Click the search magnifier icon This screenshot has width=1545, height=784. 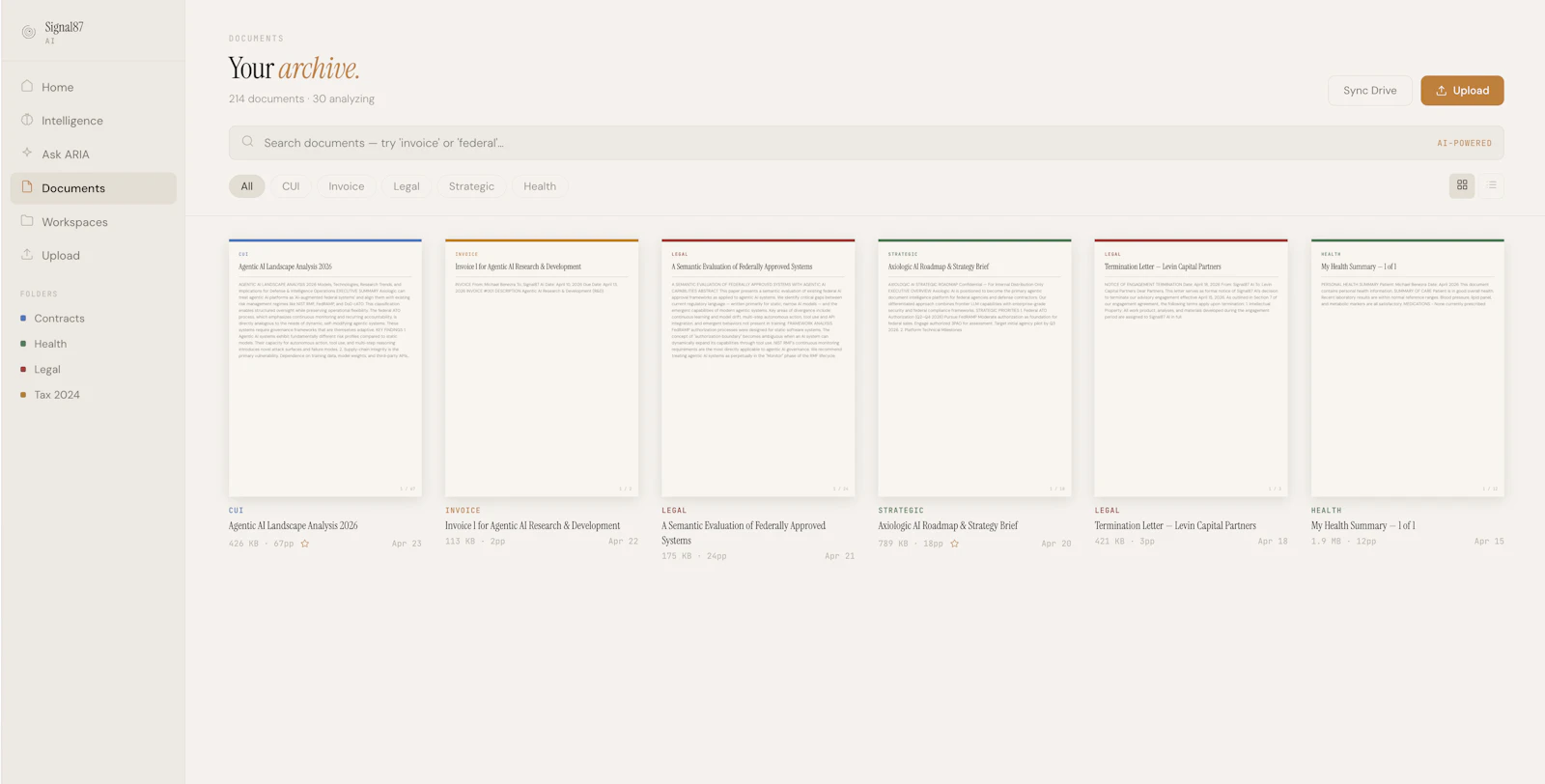[x=248, y=141]
